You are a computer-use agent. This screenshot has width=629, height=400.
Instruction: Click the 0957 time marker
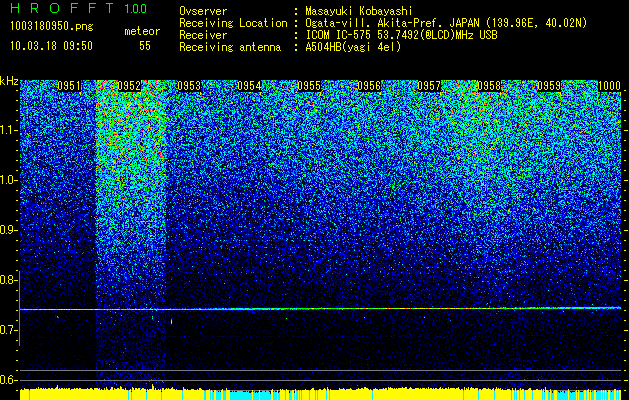click(429, 86)
